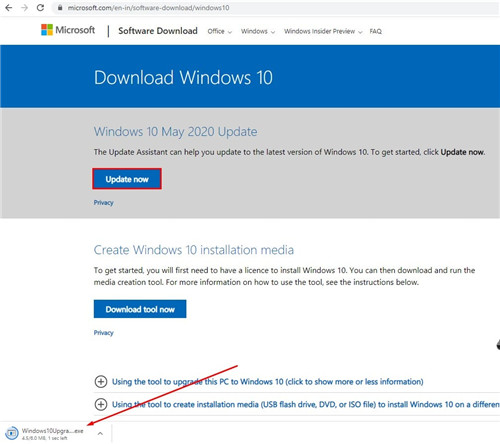
Task: Open Privacy link under Update now
Action: pos(103,203)
